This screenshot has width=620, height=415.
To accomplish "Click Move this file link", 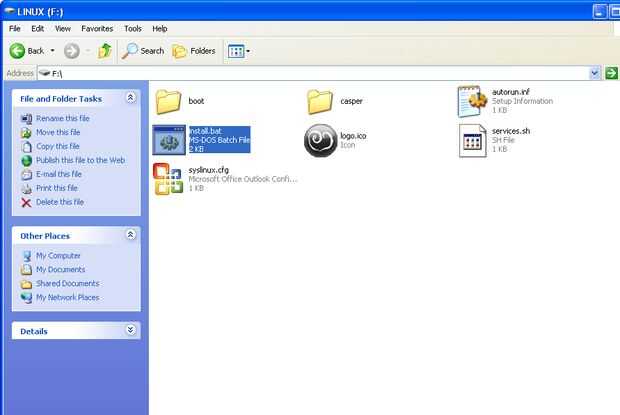I will (58, 132).
